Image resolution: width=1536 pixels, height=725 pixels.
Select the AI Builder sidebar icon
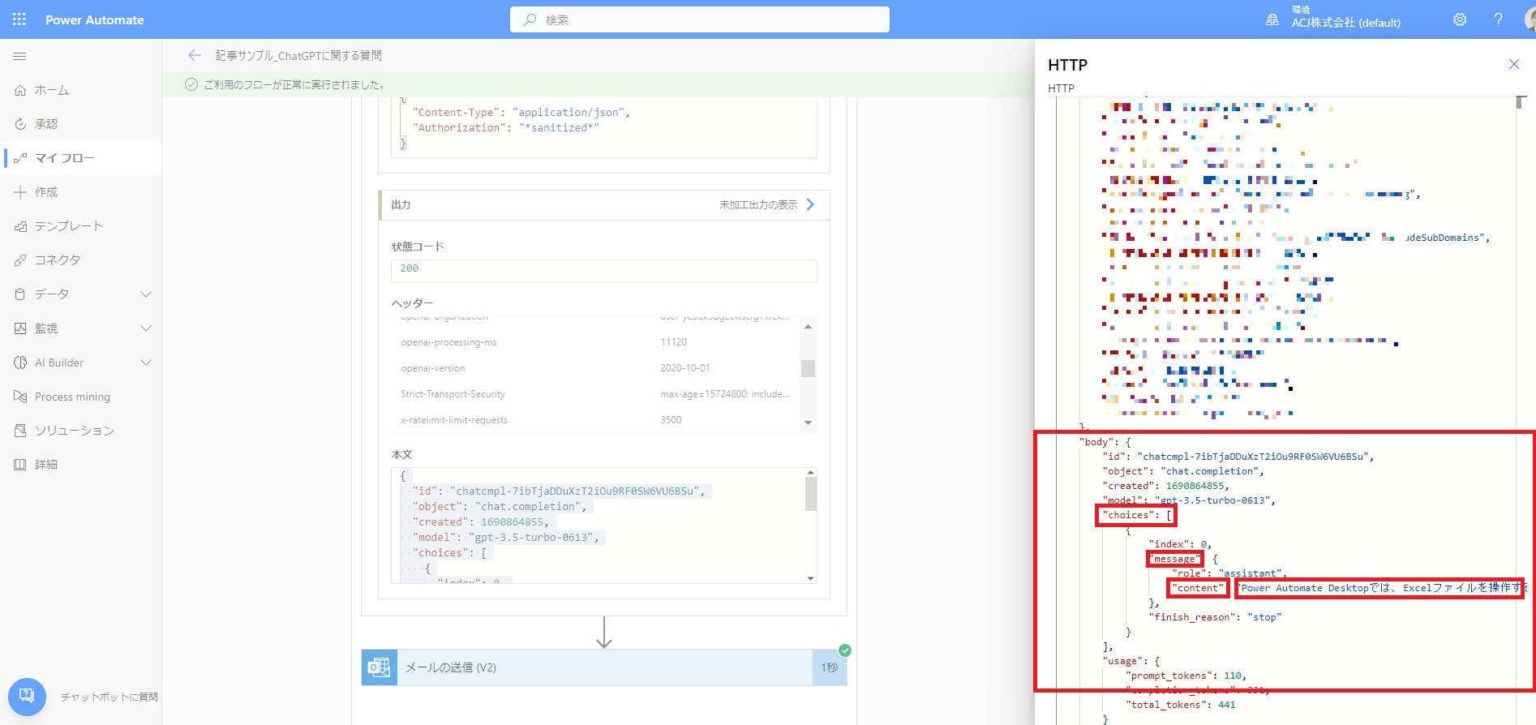(60, 362)
